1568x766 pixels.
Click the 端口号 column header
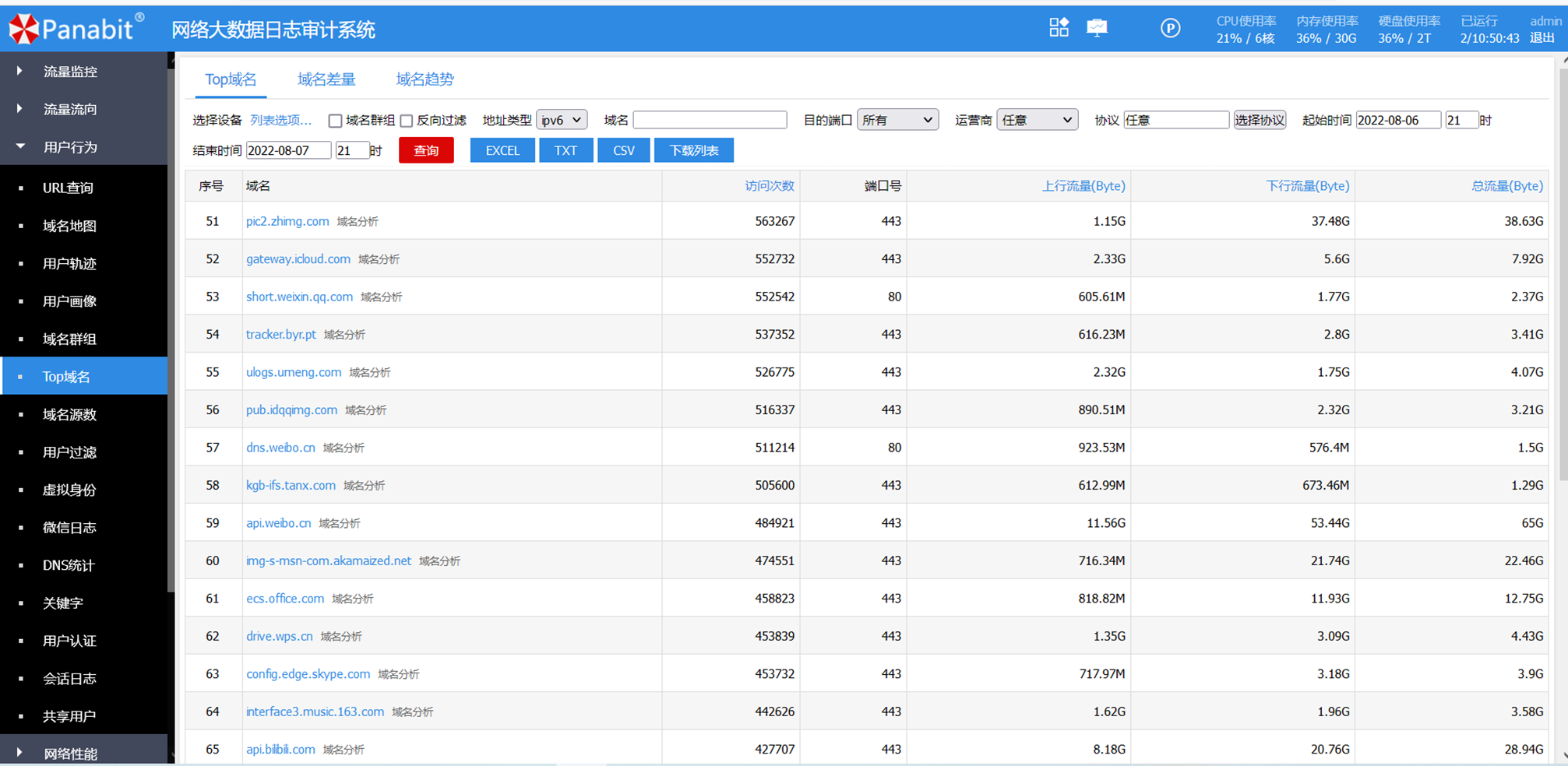[883, 186]
